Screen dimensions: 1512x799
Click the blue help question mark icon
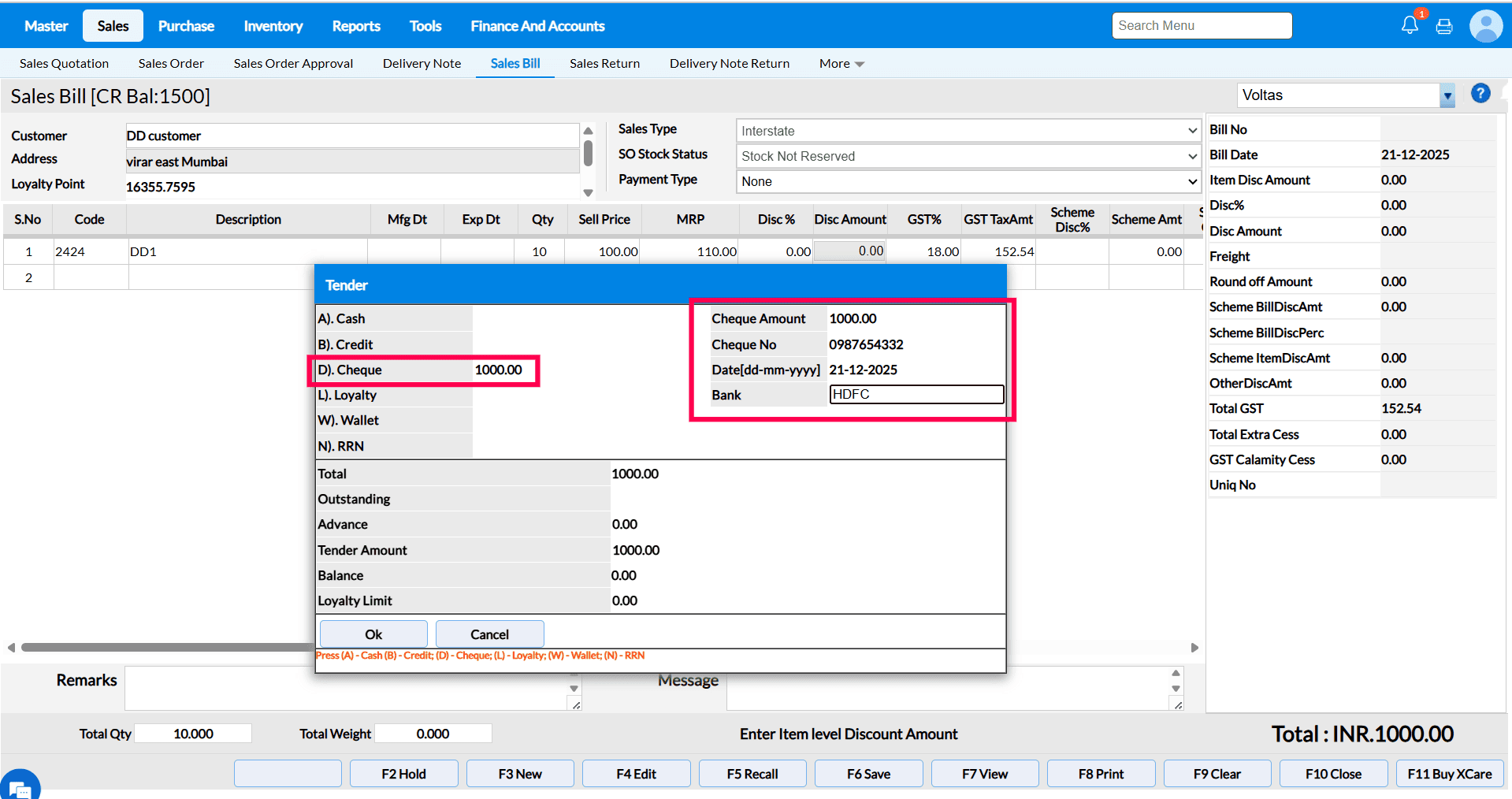[x=1480, y=94]
